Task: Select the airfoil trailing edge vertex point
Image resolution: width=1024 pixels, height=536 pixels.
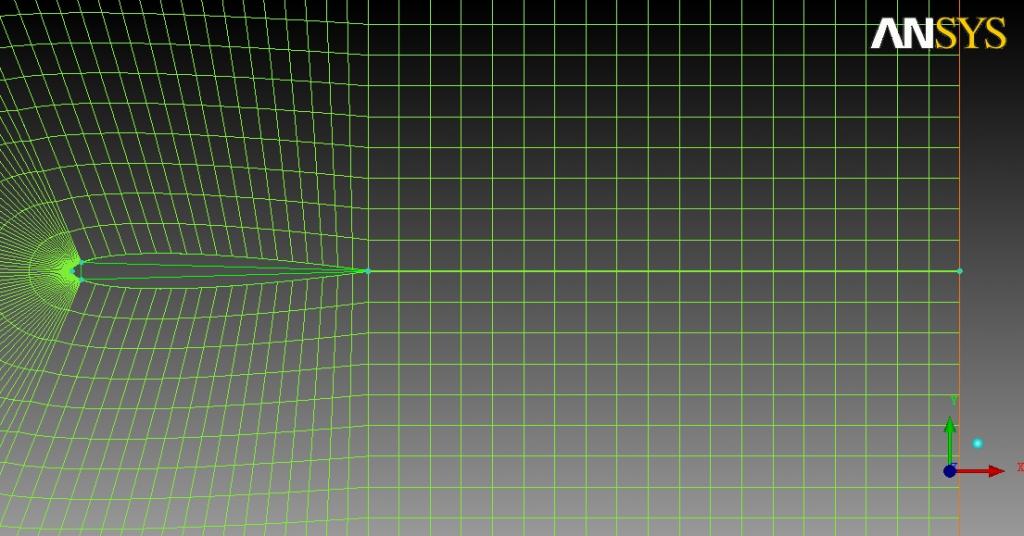Action: click(368, 271)
